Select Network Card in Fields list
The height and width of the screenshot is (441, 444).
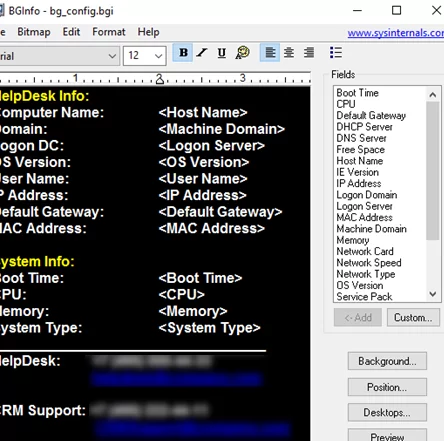pos(365,251)
